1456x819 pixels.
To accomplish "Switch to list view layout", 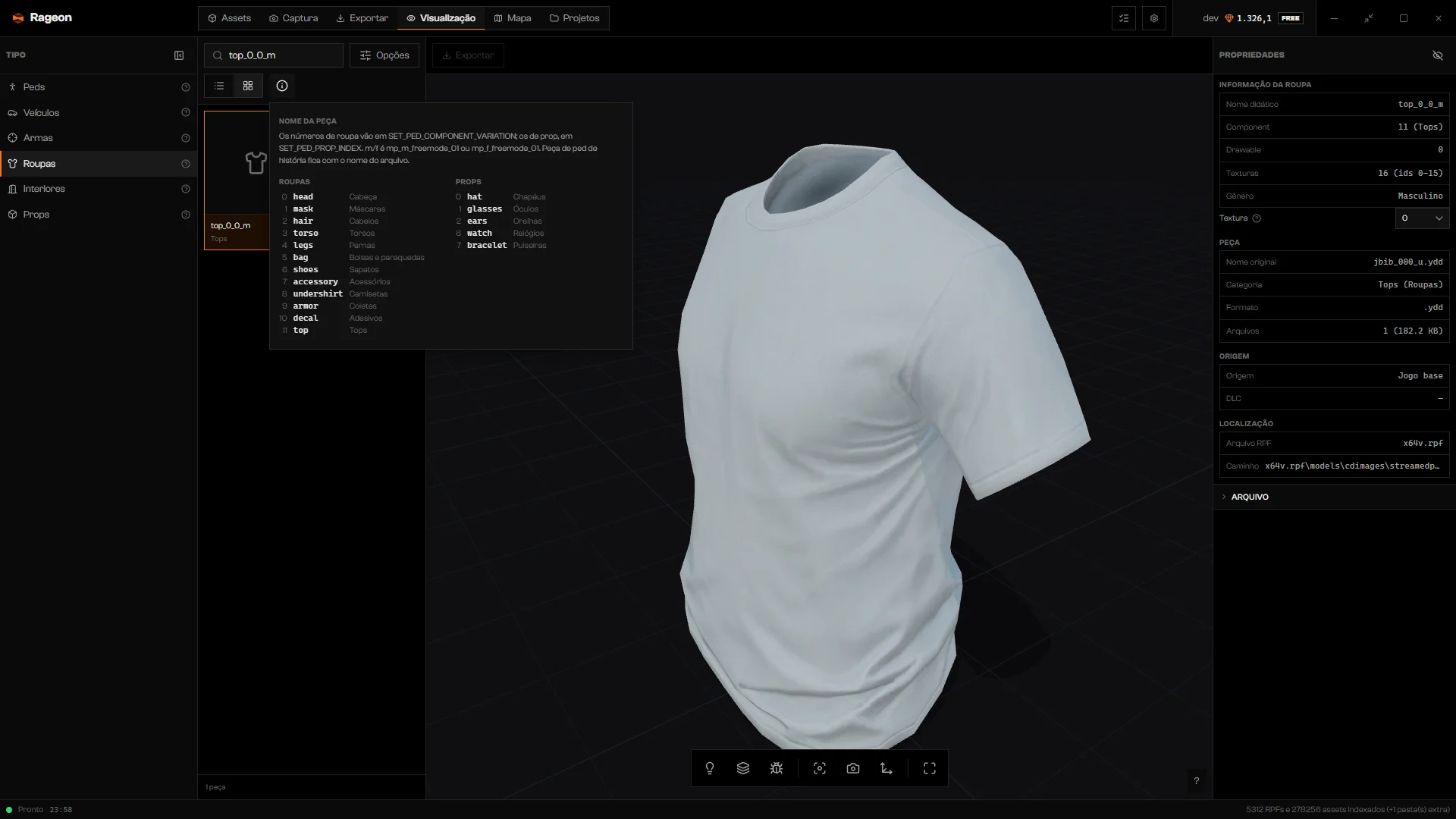I will tap(219, 86).
